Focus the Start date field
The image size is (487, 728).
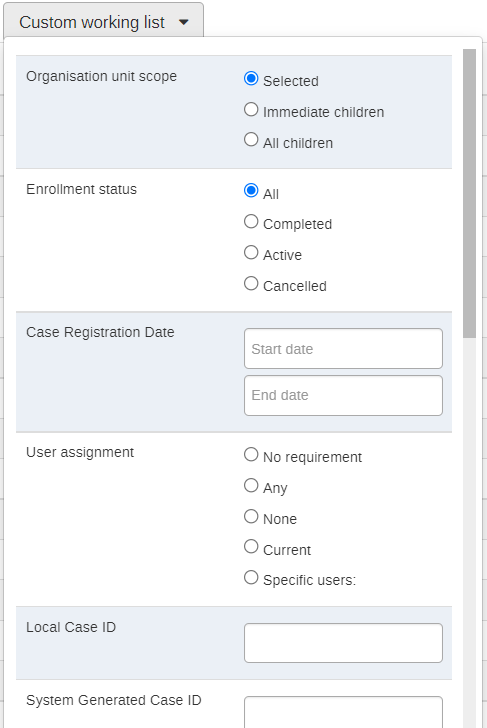click(x=343, y=349)
